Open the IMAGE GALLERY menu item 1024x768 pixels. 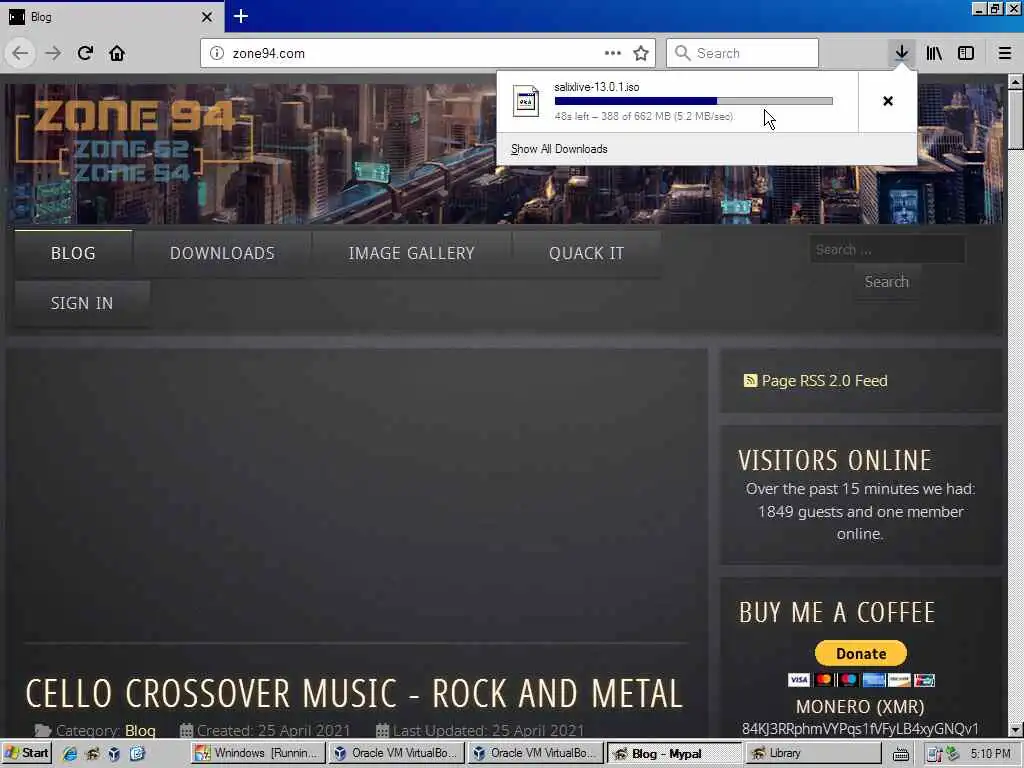tap(411, 253)
